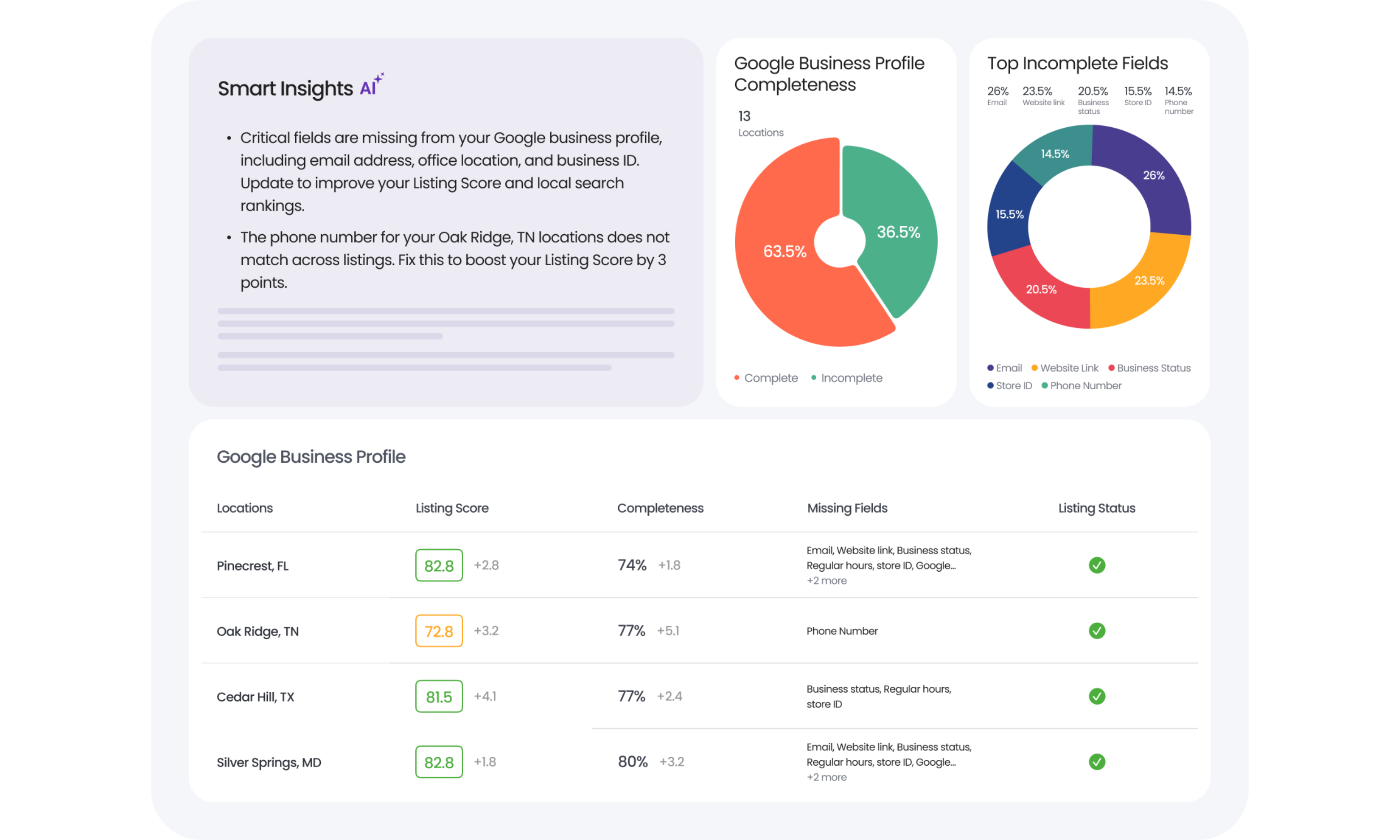
Task: Switch to the Google Business Profile section
Action: pyautogui.click(x=310, y=456)
